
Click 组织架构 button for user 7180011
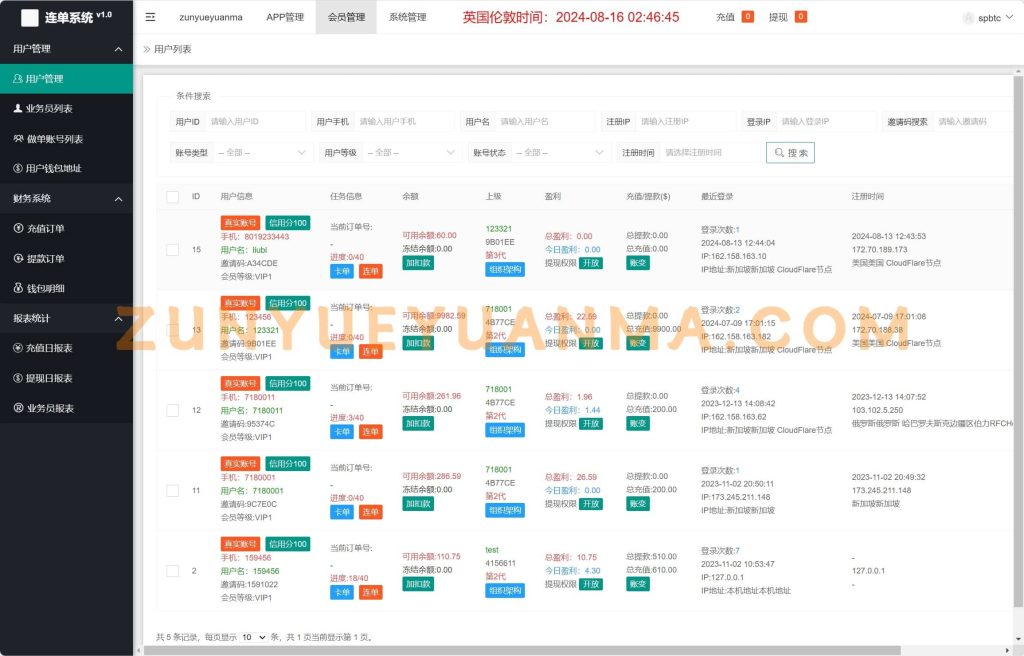505,430
